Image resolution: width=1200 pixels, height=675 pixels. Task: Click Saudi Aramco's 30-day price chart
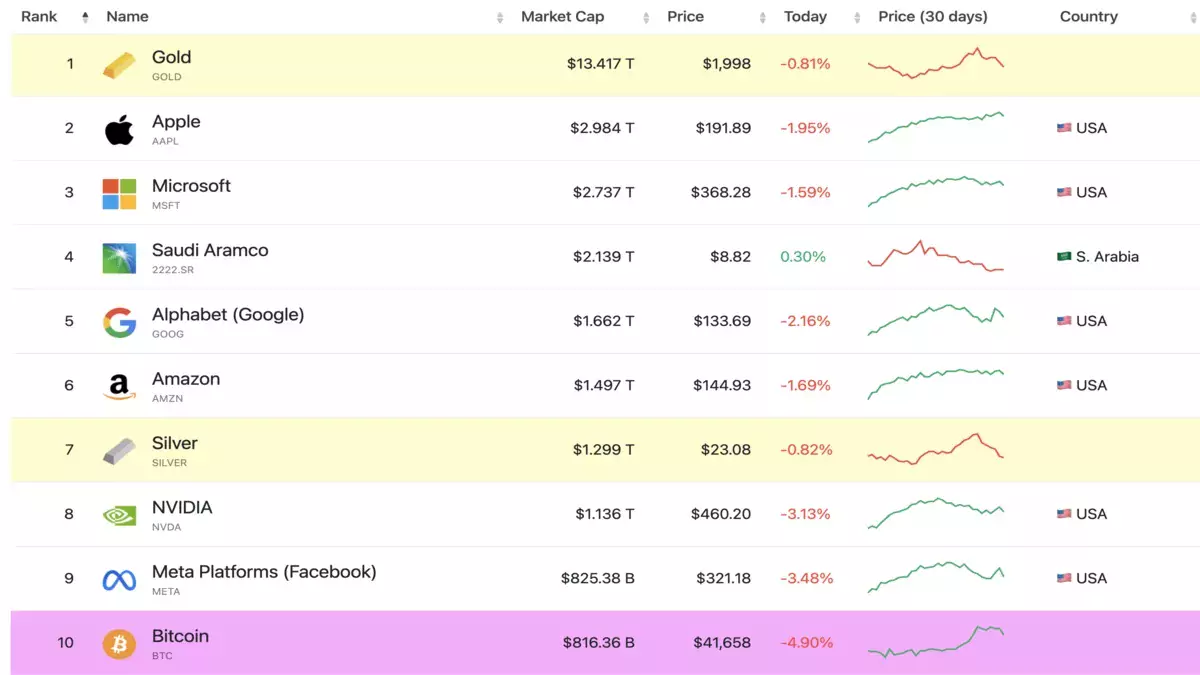(x=936, y=256)
